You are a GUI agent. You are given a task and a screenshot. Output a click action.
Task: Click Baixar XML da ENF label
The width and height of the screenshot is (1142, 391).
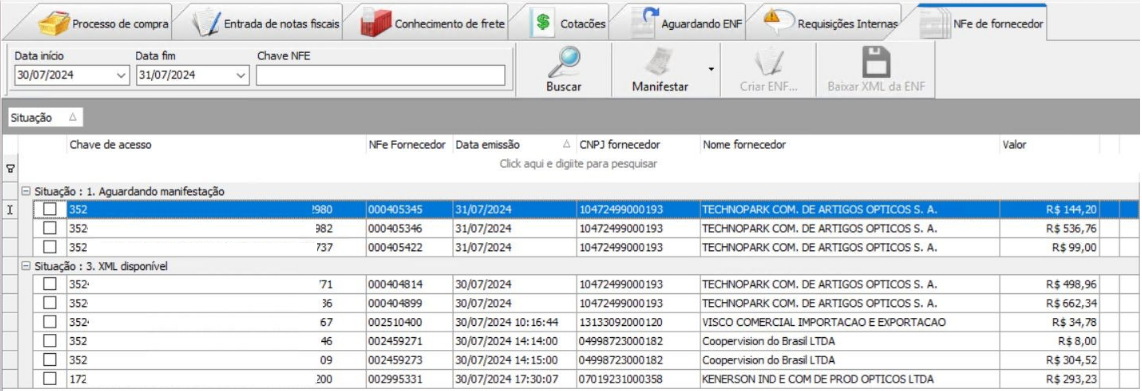click(877, 87)
